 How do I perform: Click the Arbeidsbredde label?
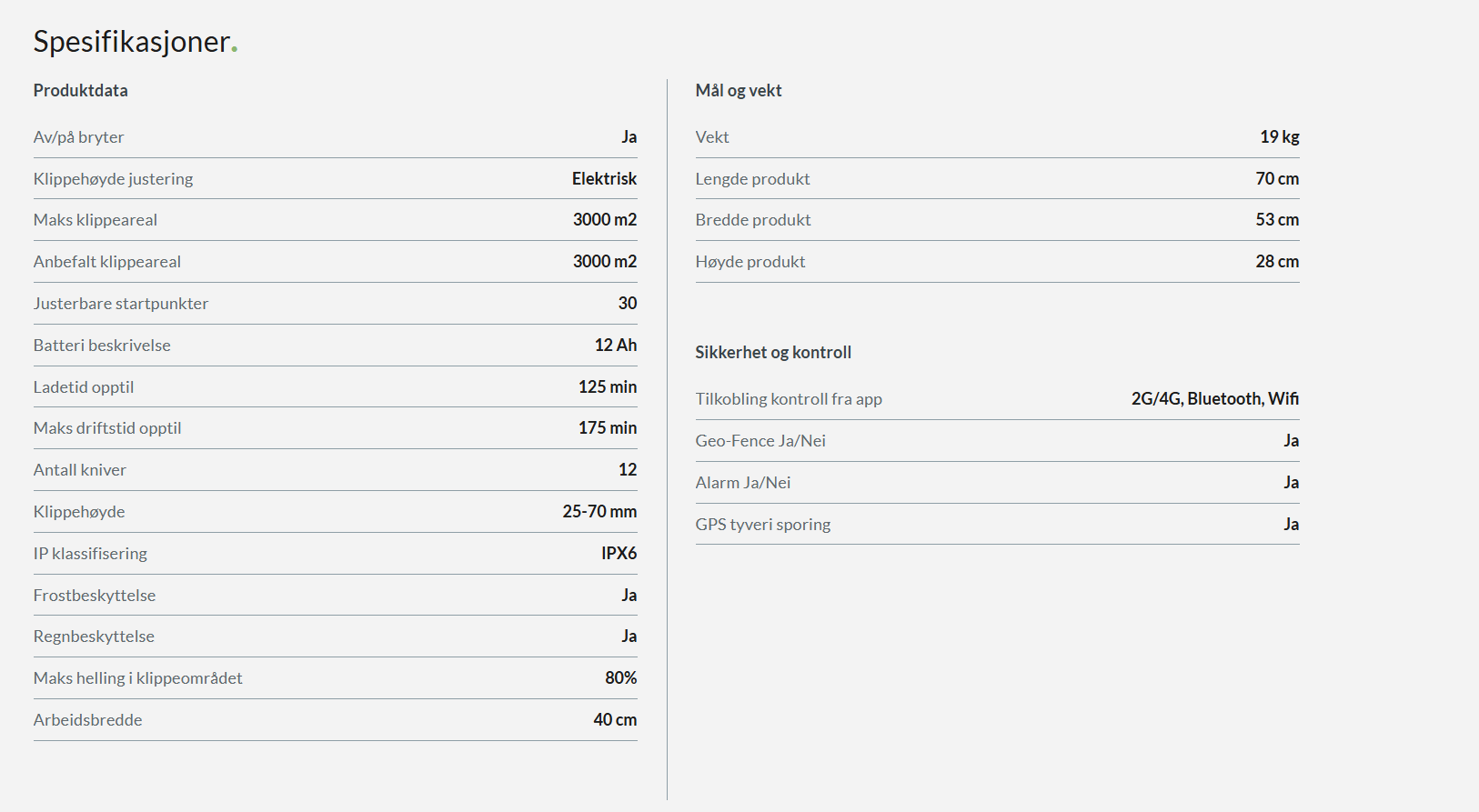pyautogui.click(x=87, y=720)
